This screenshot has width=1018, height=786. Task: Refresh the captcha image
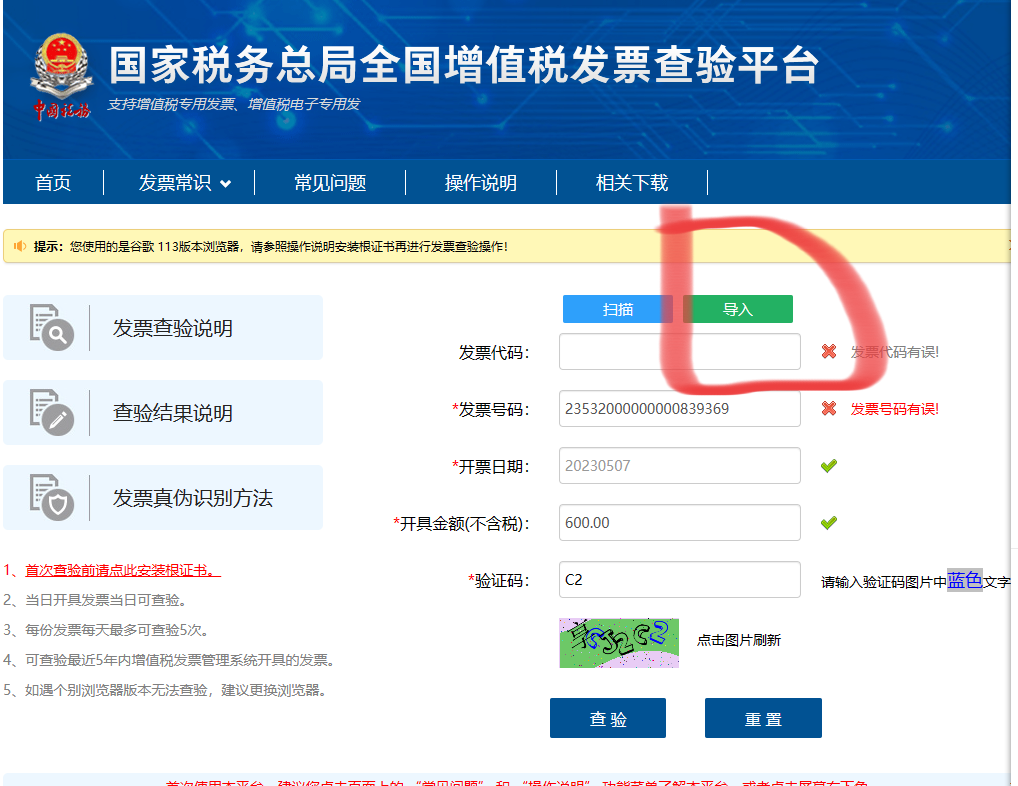619,643
